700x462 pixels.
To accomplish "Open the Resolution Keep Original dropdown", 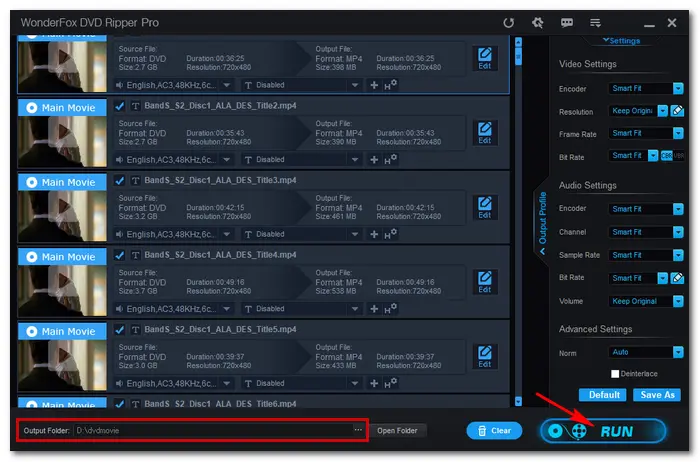I will pyautogui.click(x=662, y=111).
